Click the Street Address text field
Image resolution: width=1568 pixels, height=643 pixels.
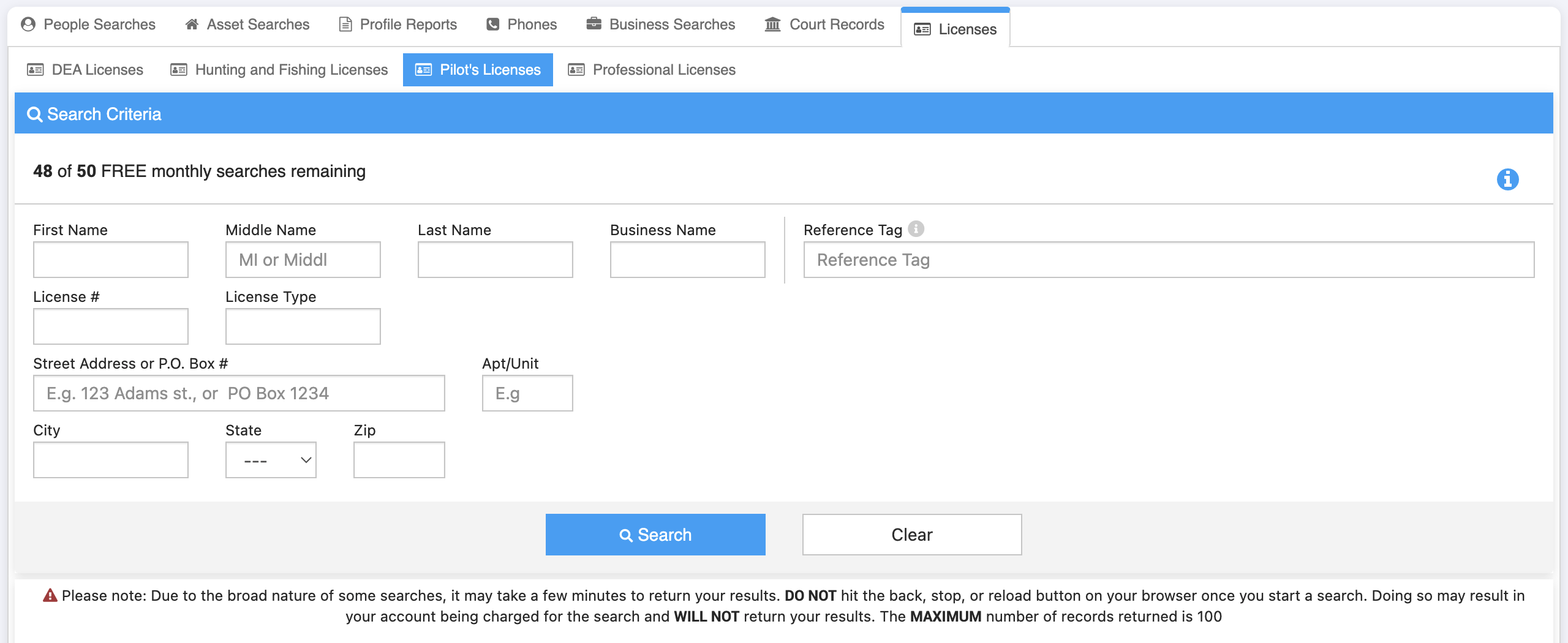(239, 393)
